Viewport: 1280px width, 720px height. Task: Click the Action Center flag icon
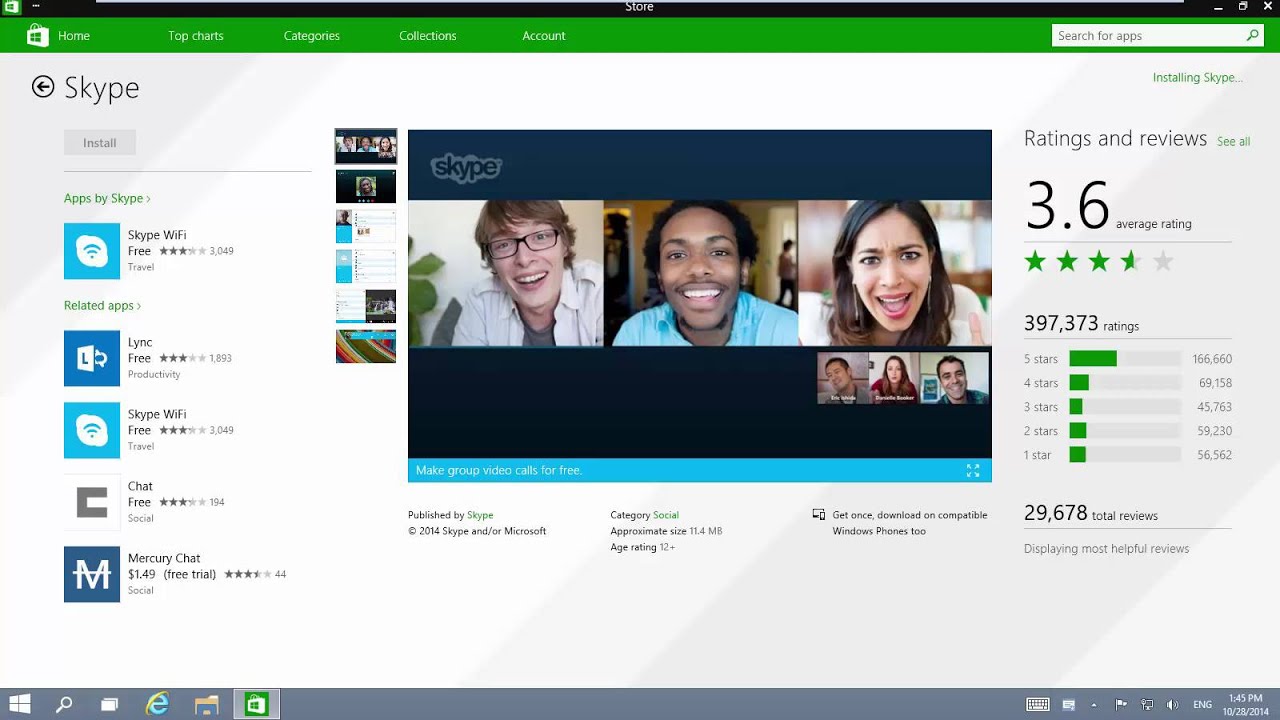point(1121,704)
